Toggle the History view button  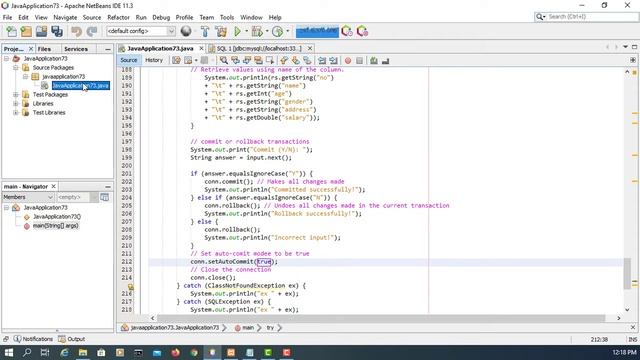(x=154, y=60)
